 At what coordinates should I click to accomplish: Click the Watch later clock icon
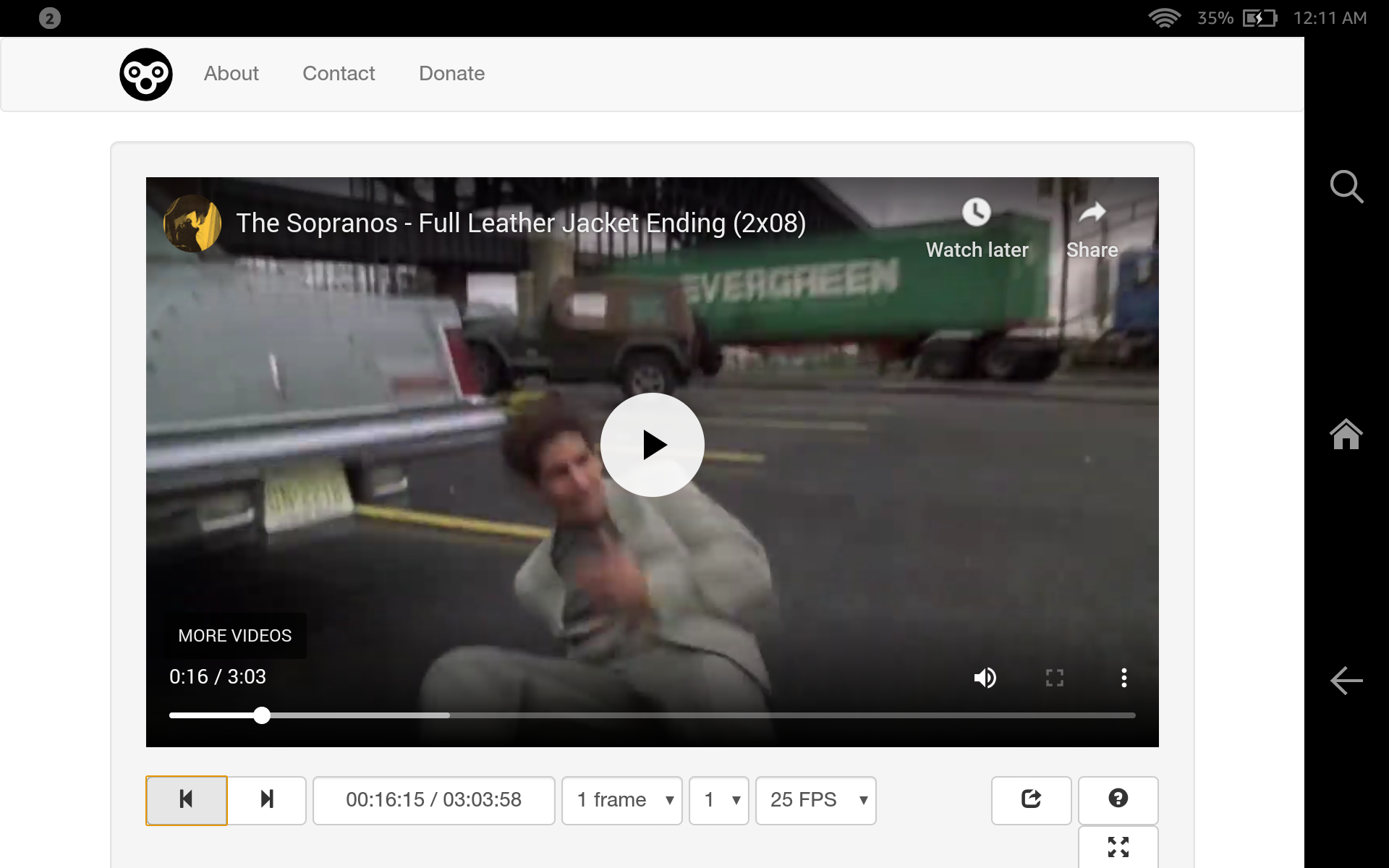point(976,213)
